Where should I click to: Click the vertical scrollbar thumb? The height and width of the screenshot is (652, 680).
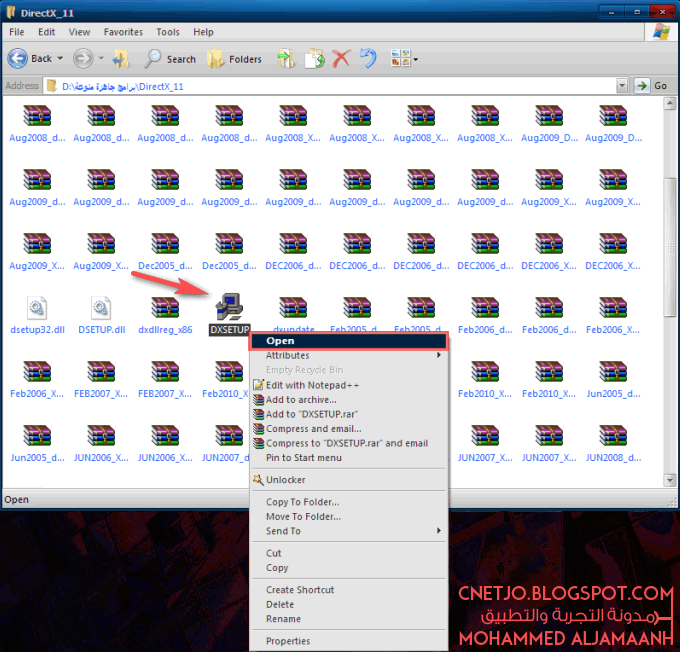click(670, 246)
